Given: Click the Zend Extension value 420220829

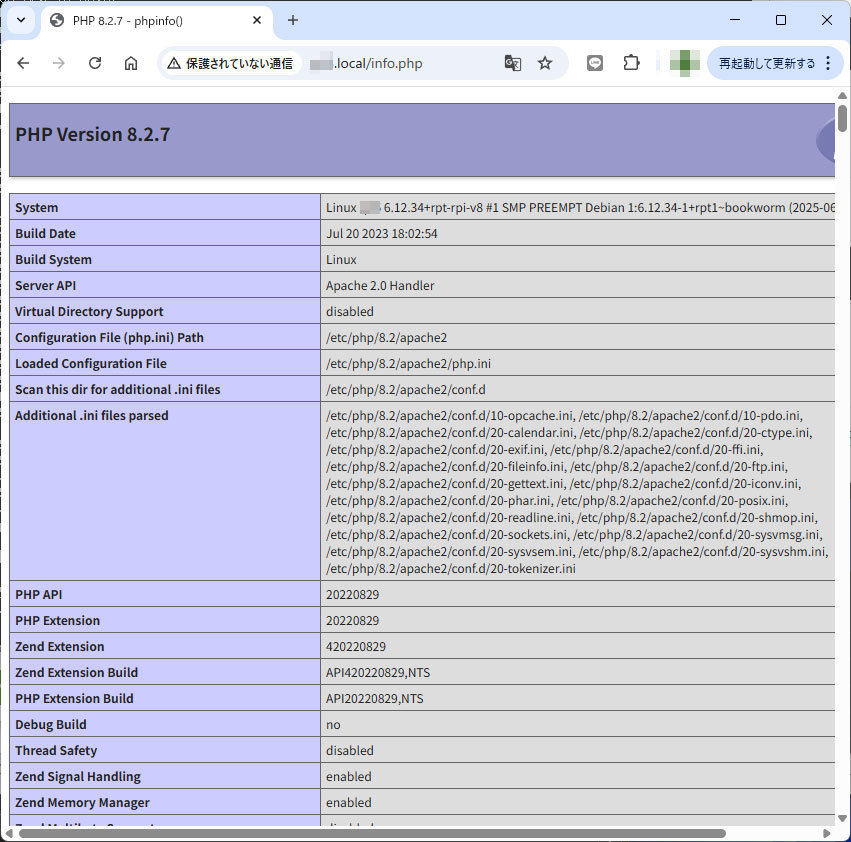Looking at the screenshot, I should tap(356, 647).
